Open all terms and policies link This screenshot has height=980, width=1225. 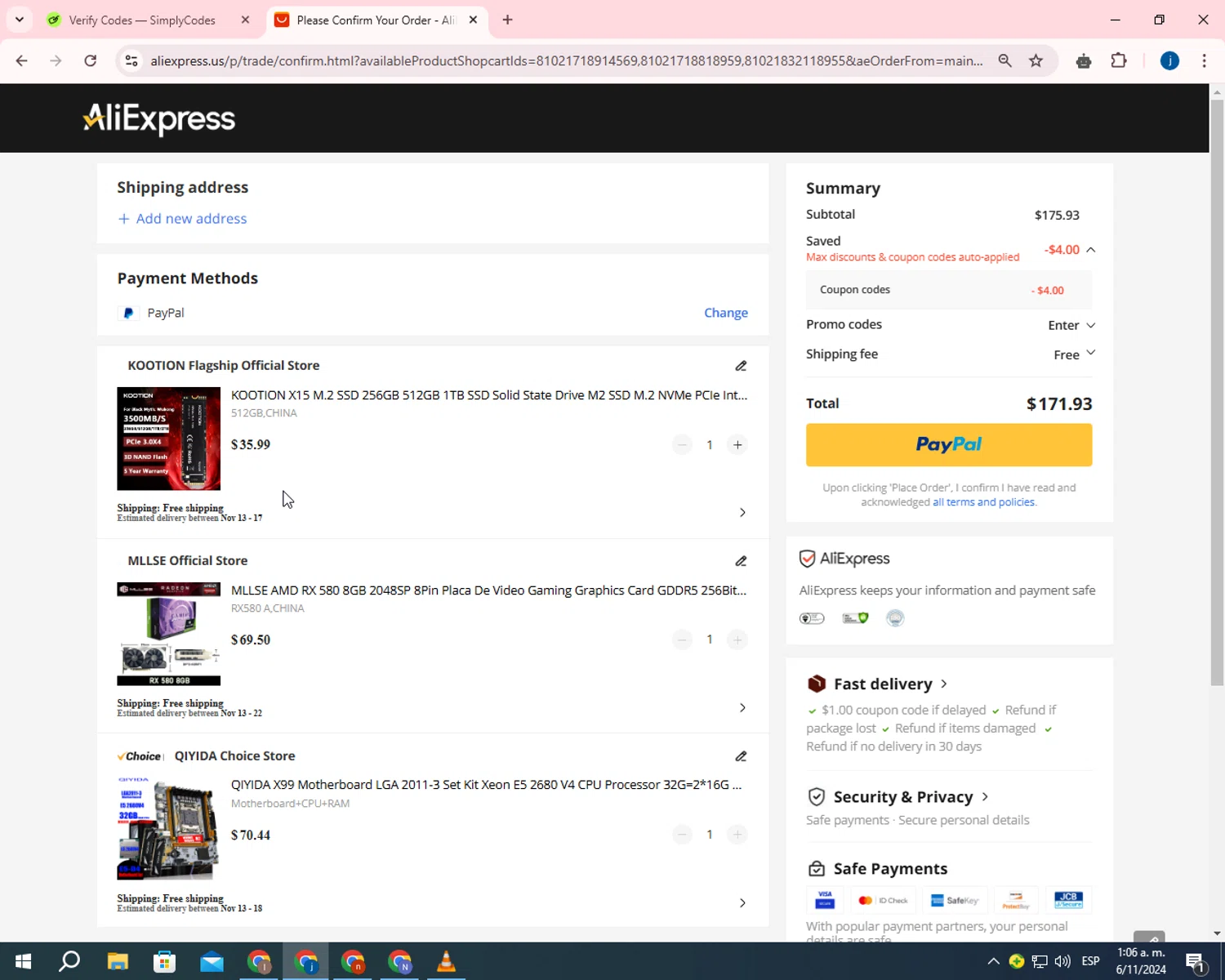[x=984, y=502]
